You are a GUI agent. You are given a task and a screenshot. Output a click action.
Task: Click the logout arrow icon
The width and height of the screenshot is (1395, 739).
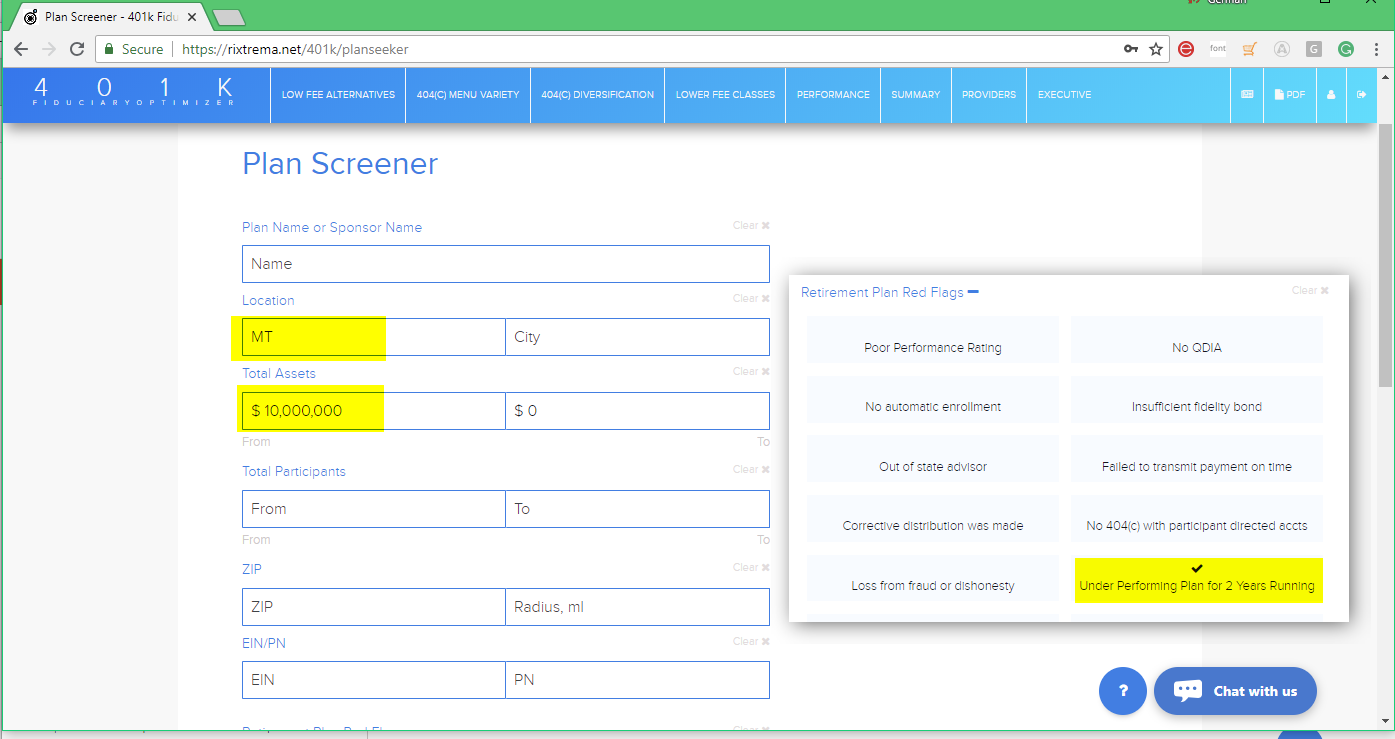[x=1361, y=95]
